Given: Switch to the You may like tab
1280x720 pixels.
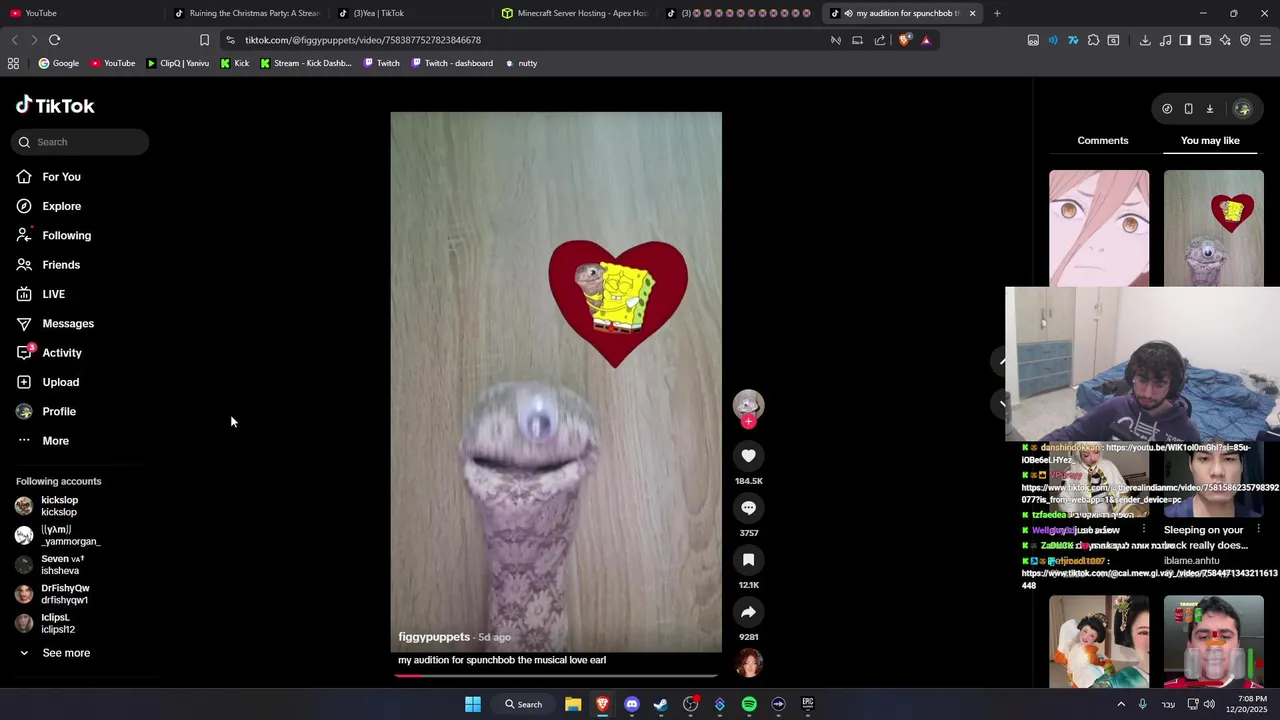Looking at the screenshot, I should (1210, 141).
